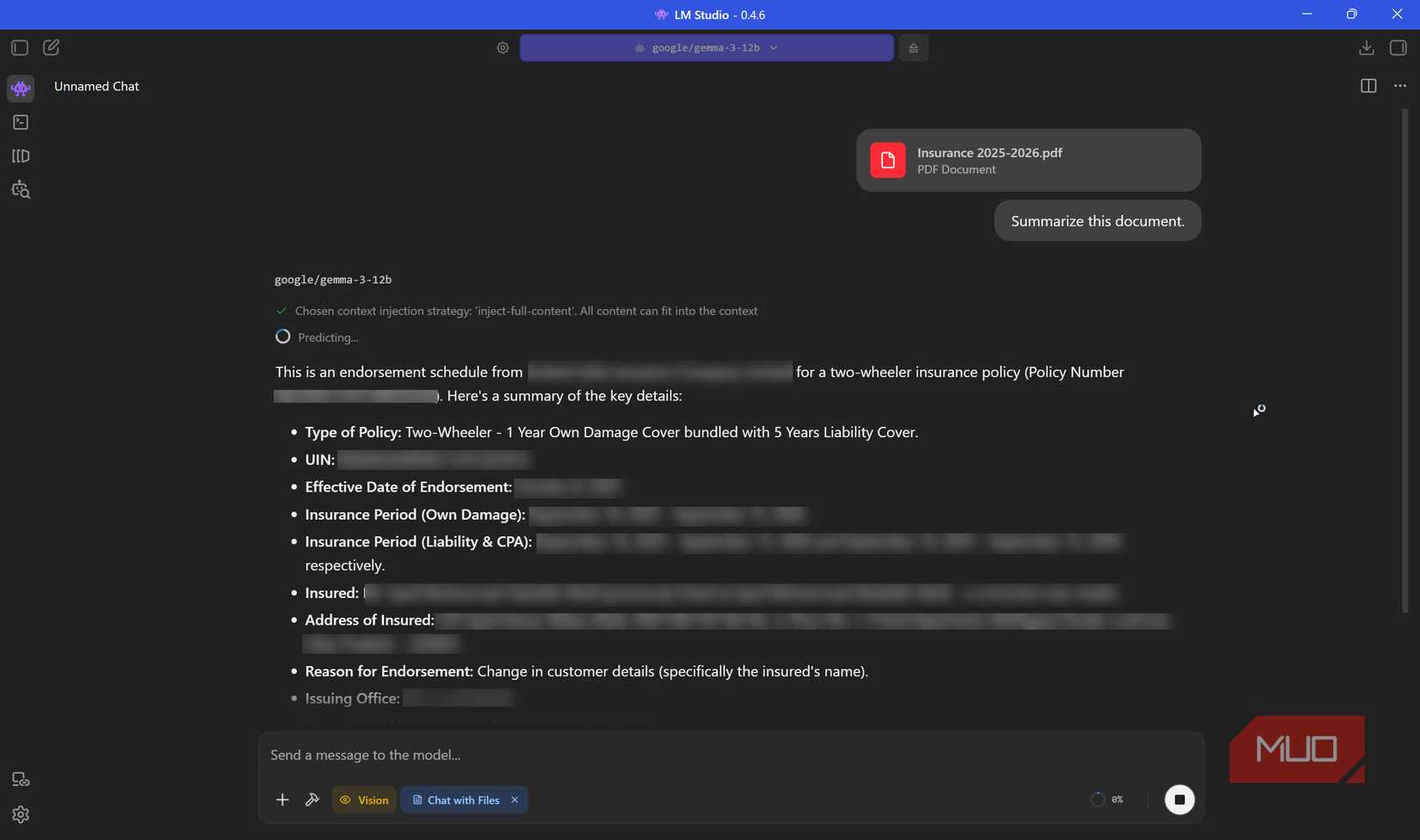Toggle the right sidebar panel icon
This screenshot has height=840, width=1420.
click(1398, 47)
